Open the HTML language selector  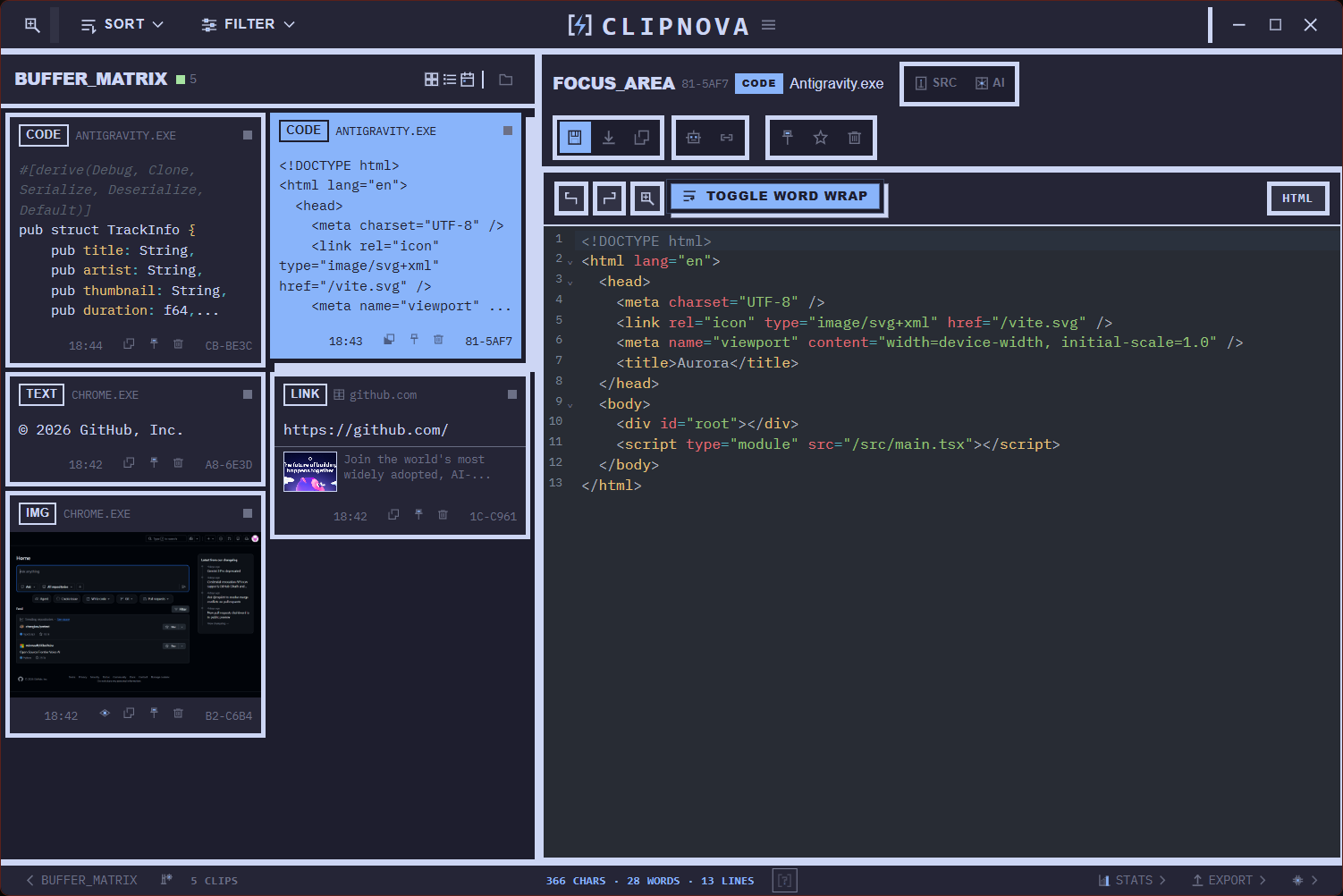[1297, 199]
